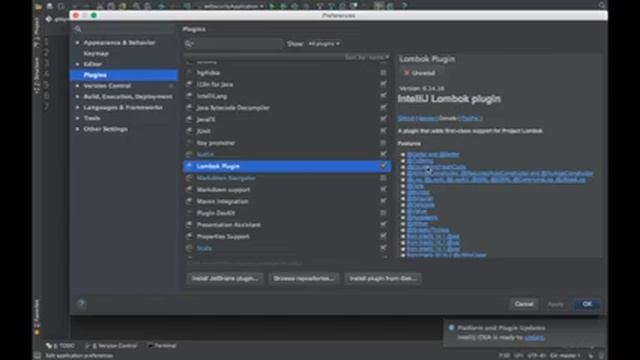Click the Presentation Assistant plugin icon
Viewport: 640px width, 360px height.
(x=189, y=225)
